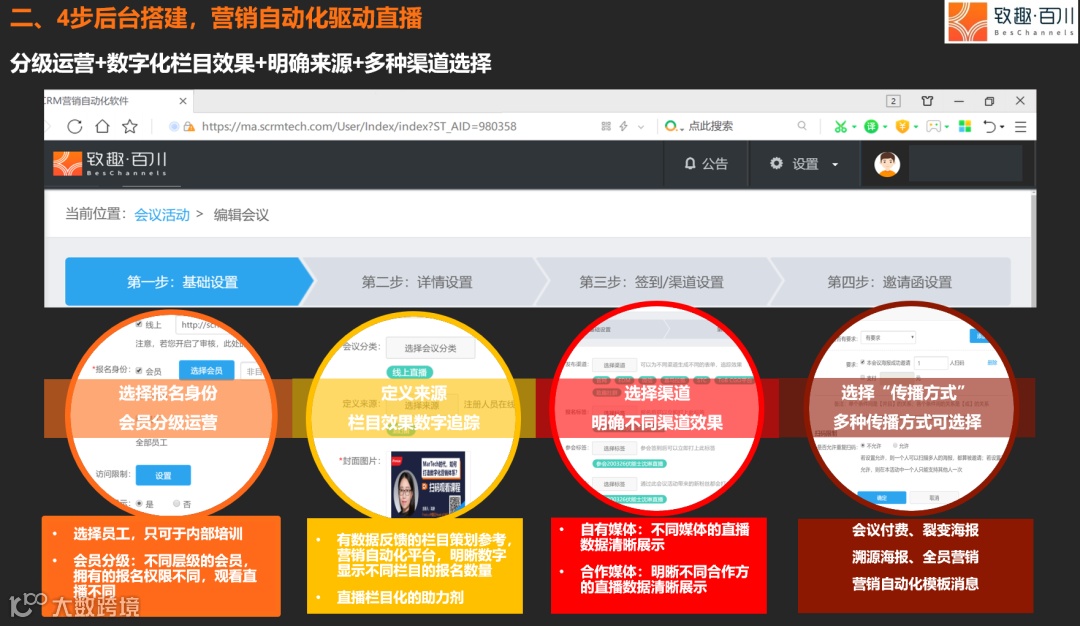The width and height of the screenshot is (1080, 626).
Task: Open the 会议活动 breadcrumb link
Action: tap(162, 215)
